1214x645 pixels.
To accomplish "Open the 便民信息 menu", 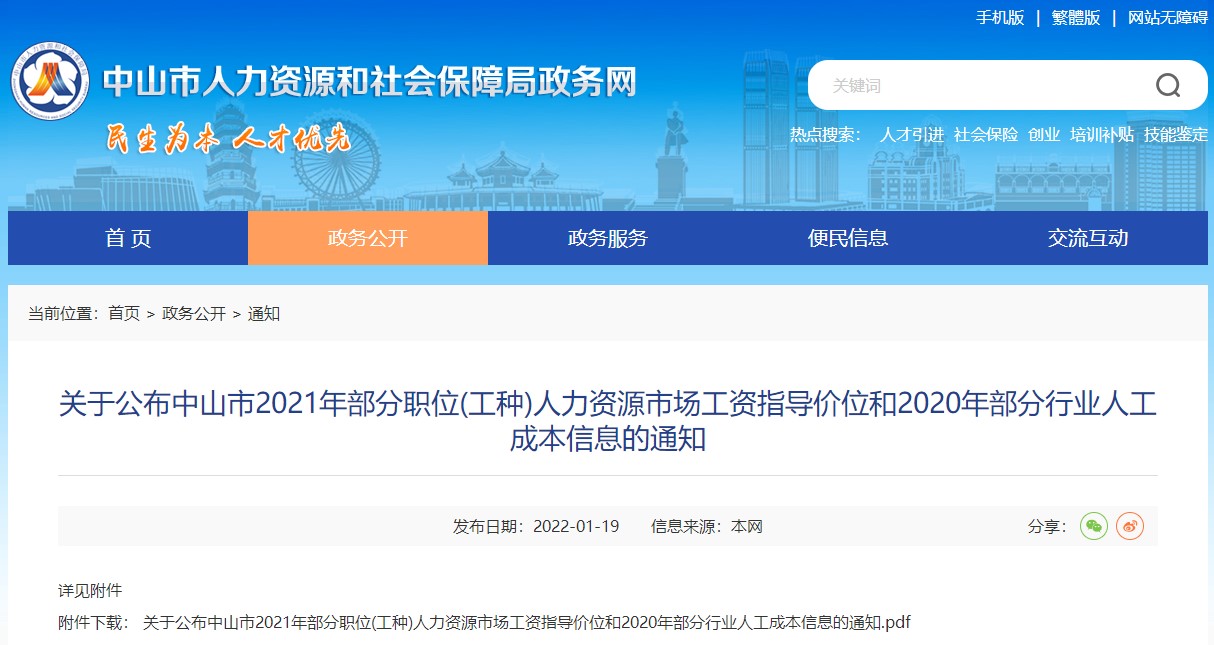I will [847, 237].
